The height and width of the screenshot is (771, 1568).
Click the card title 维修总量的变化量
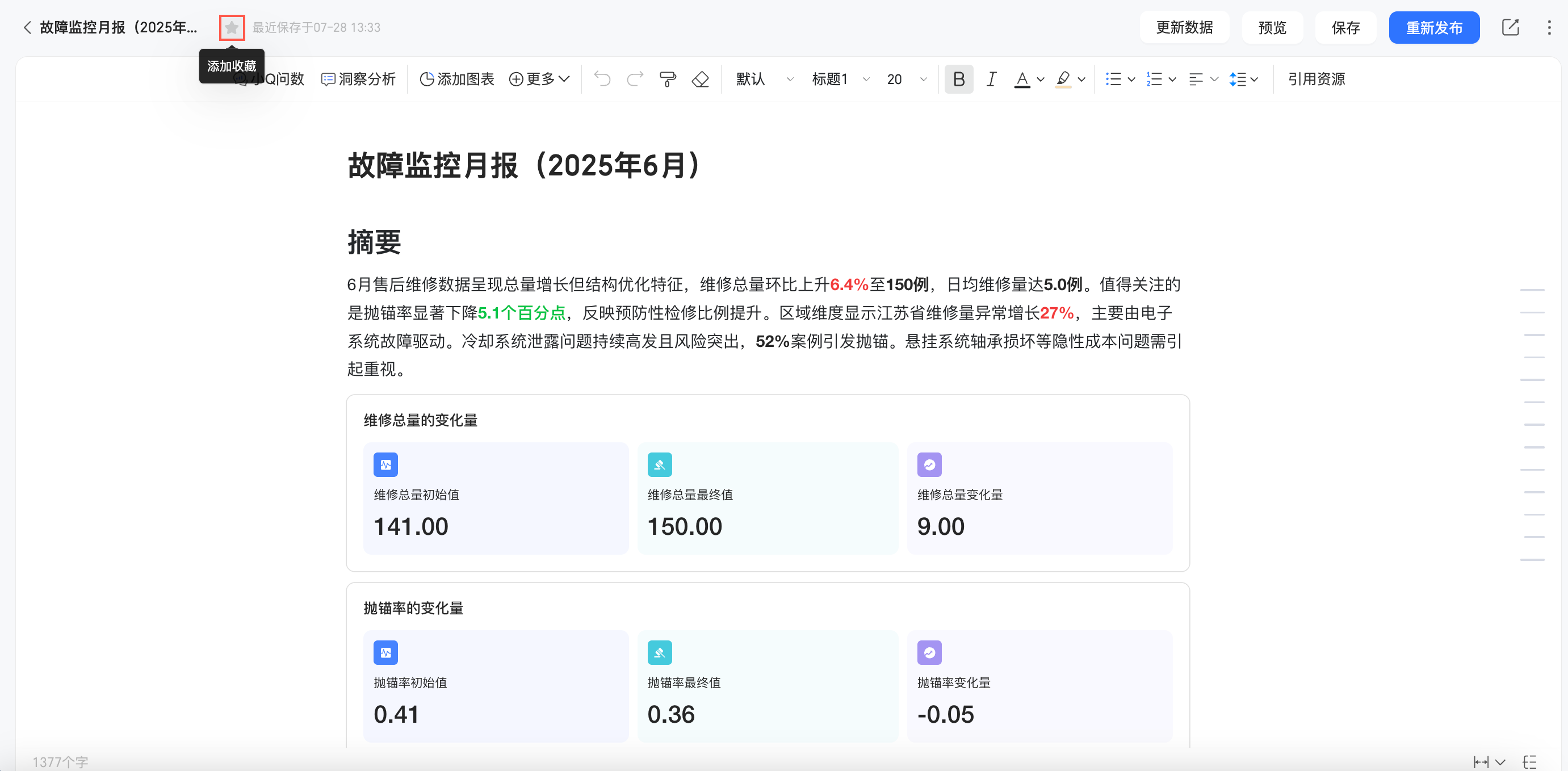(x=421, y=420)
